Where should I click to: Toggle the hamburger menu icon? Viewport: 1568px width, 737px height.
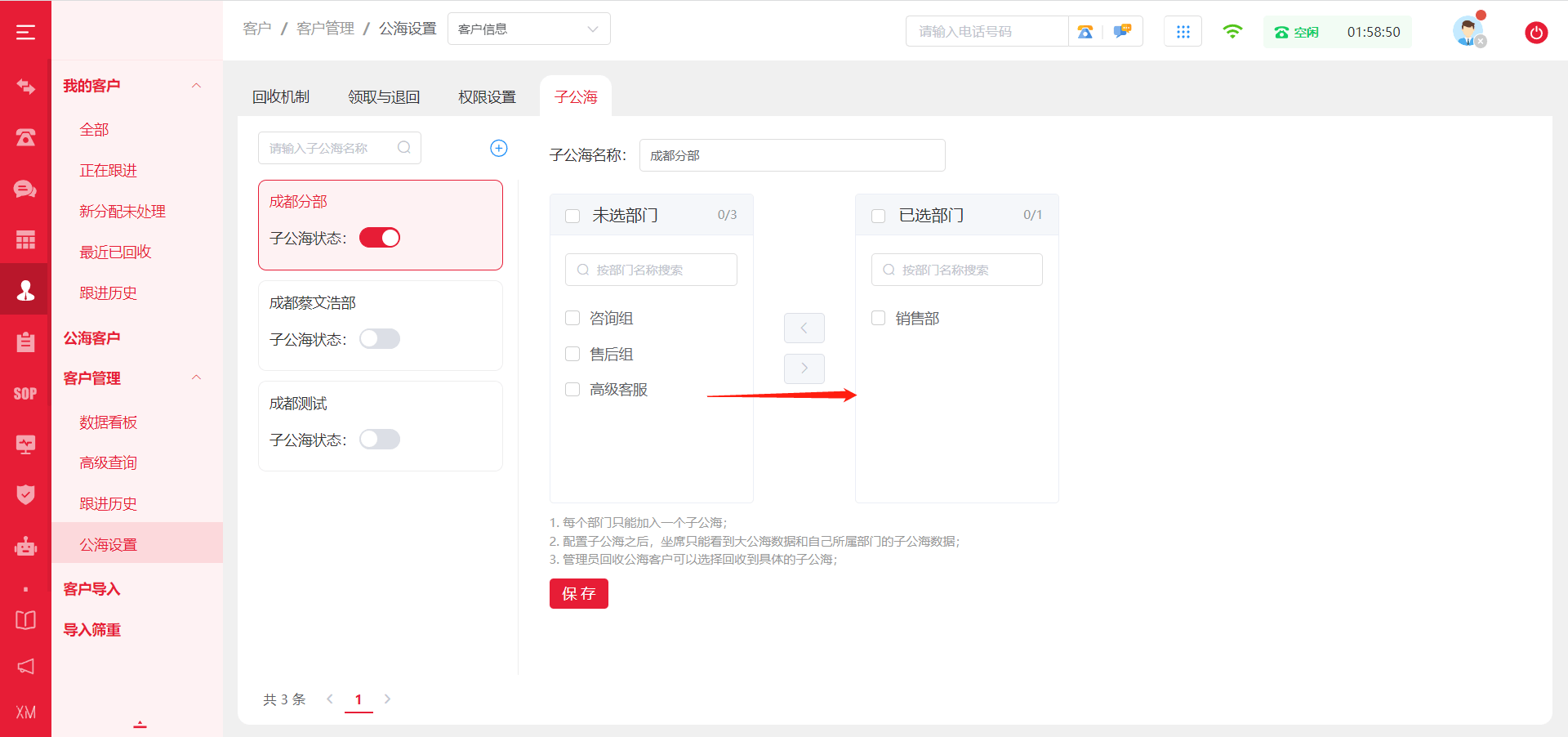pyautogui.click(x=25, y=32)
